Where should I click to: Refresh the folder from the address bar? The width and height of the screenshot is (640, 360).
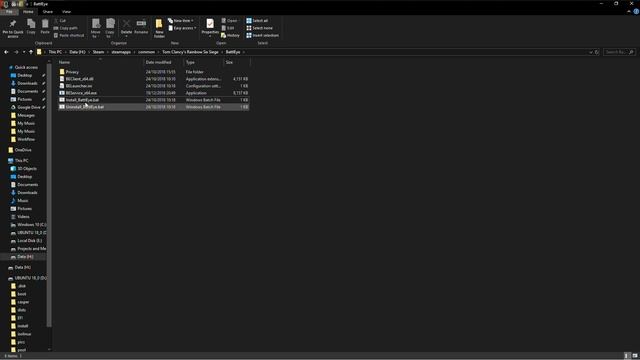(597, 52)
